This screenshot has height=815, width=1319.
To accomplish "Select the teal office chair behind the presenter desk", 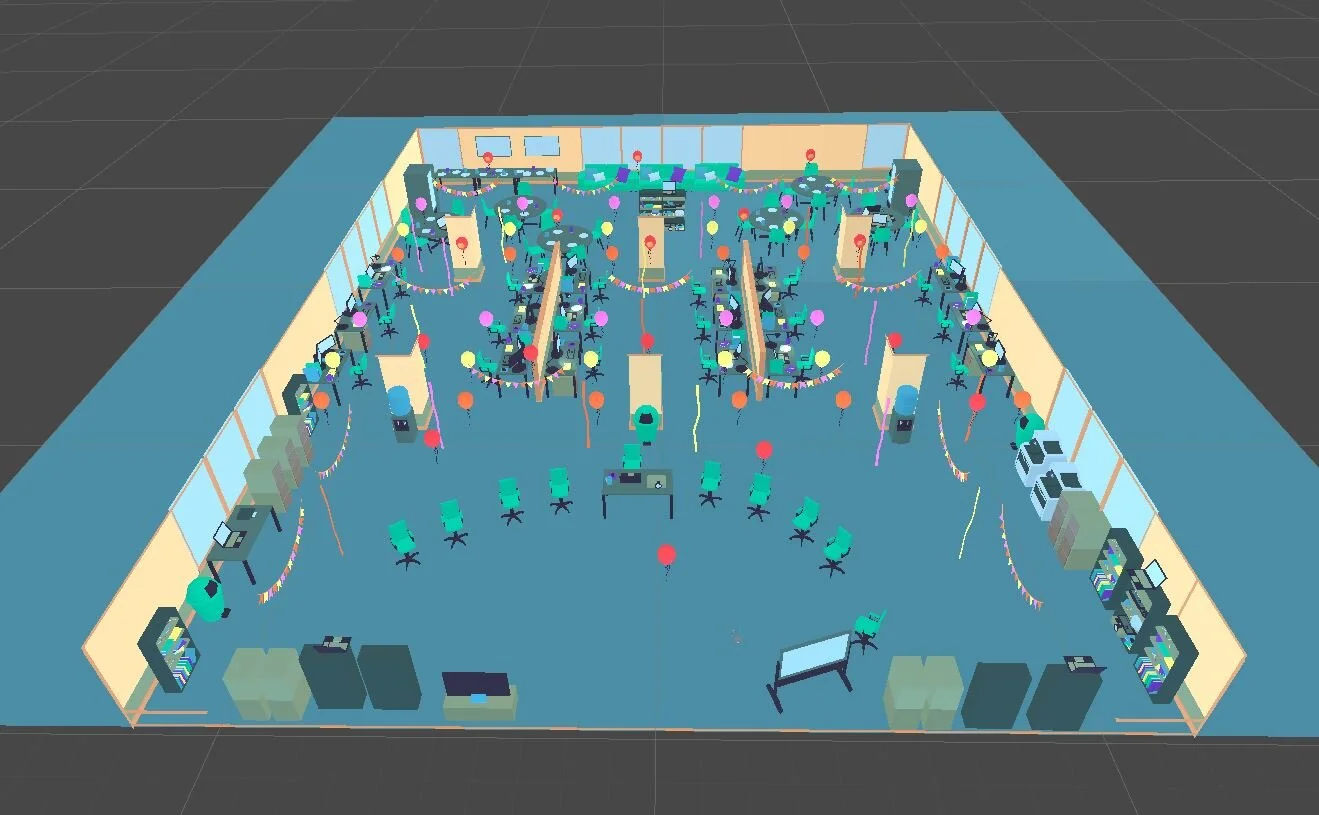I will coord(632,457).
